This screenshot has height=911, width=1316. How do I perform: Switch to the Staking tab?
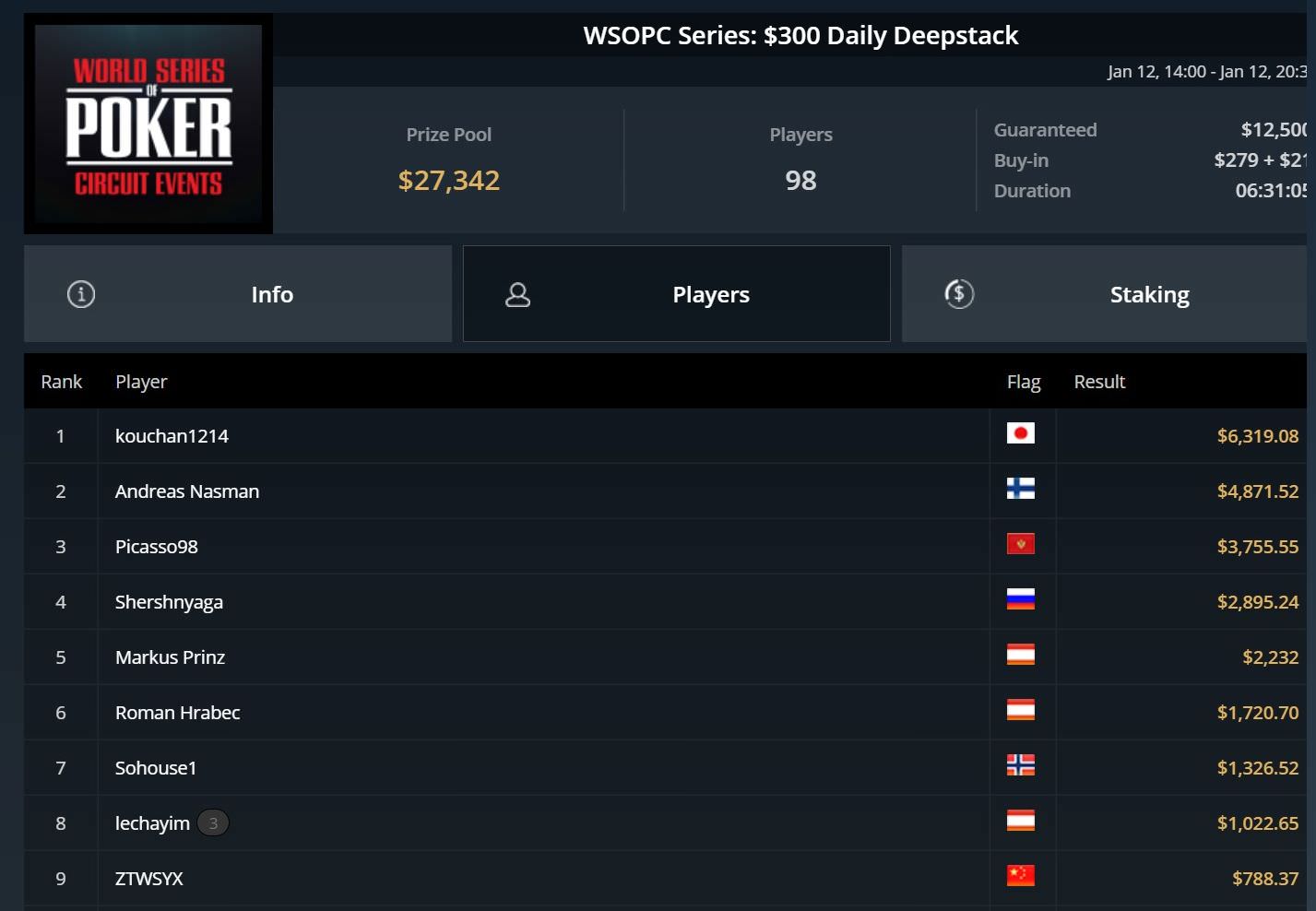1105,294
